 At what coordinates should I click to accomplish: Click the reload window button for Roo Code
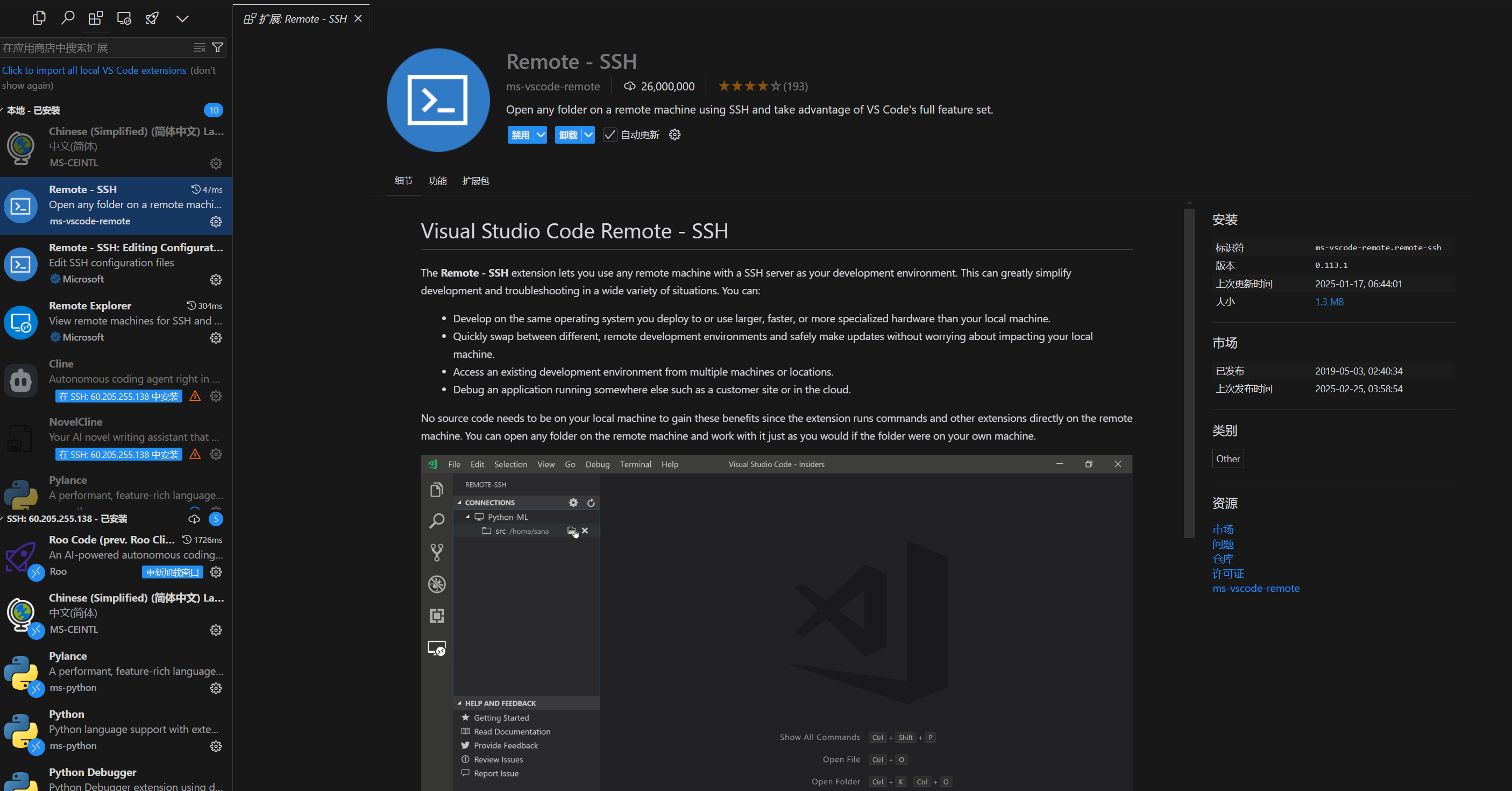tap(172, 572)
